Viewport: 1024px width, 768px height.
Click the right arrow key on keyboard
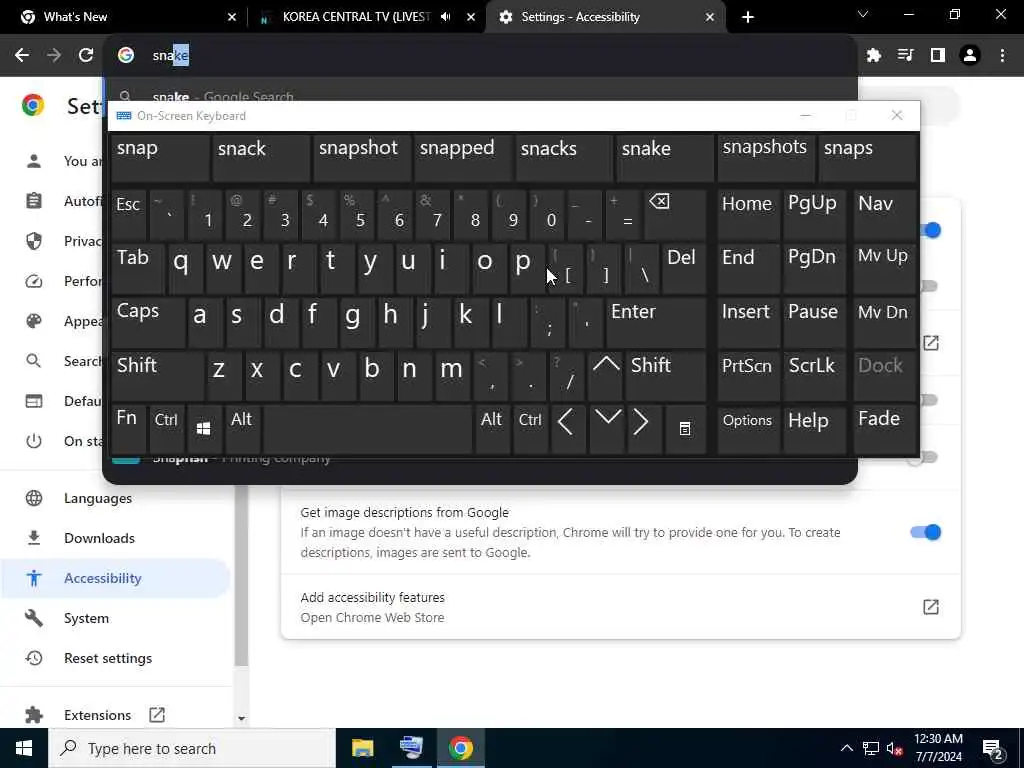644,428
